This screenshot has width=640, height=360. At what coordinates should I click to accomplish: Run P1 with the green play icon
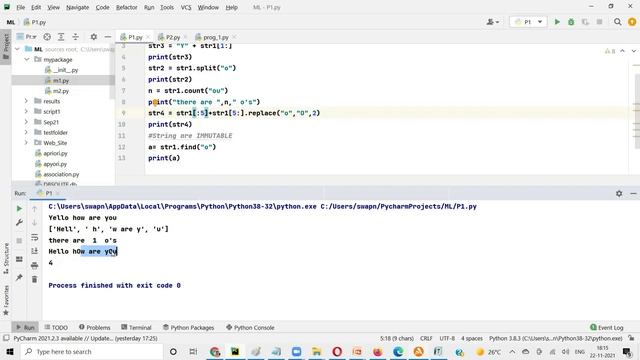coord(557,22)
